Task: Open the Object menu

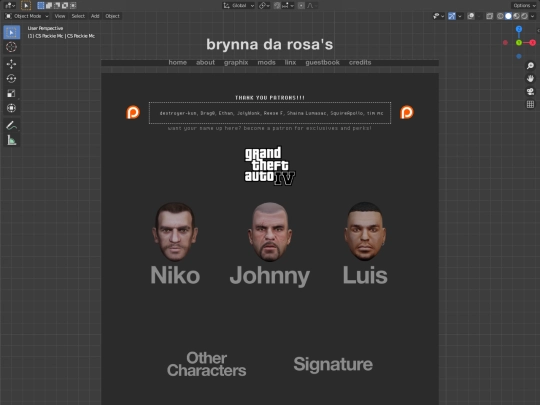Action: tap(112, 16)
